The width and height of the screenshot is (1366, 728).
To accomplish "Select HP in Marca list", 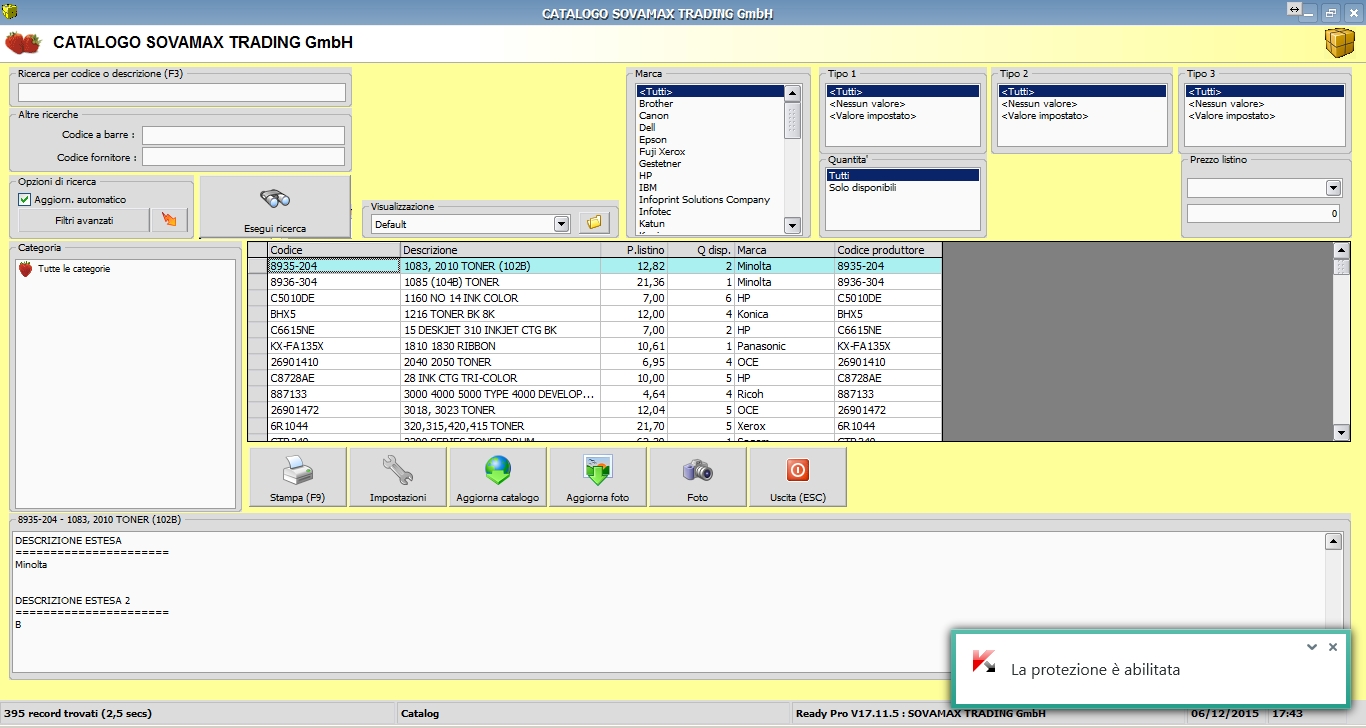I will (x=646, y=176).
